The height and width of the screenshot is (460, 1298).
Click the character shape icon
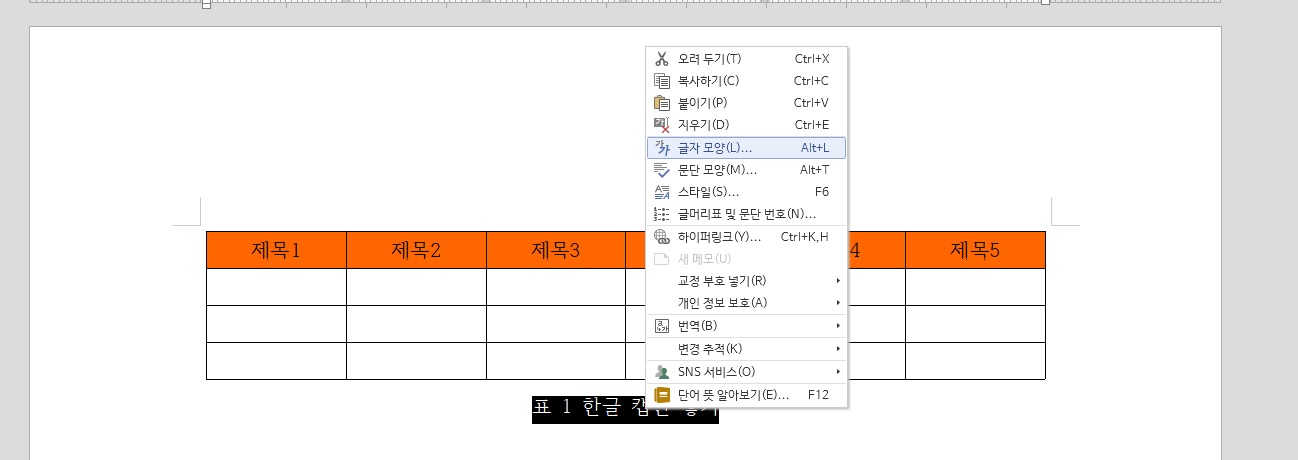click(x=661, y=148)
